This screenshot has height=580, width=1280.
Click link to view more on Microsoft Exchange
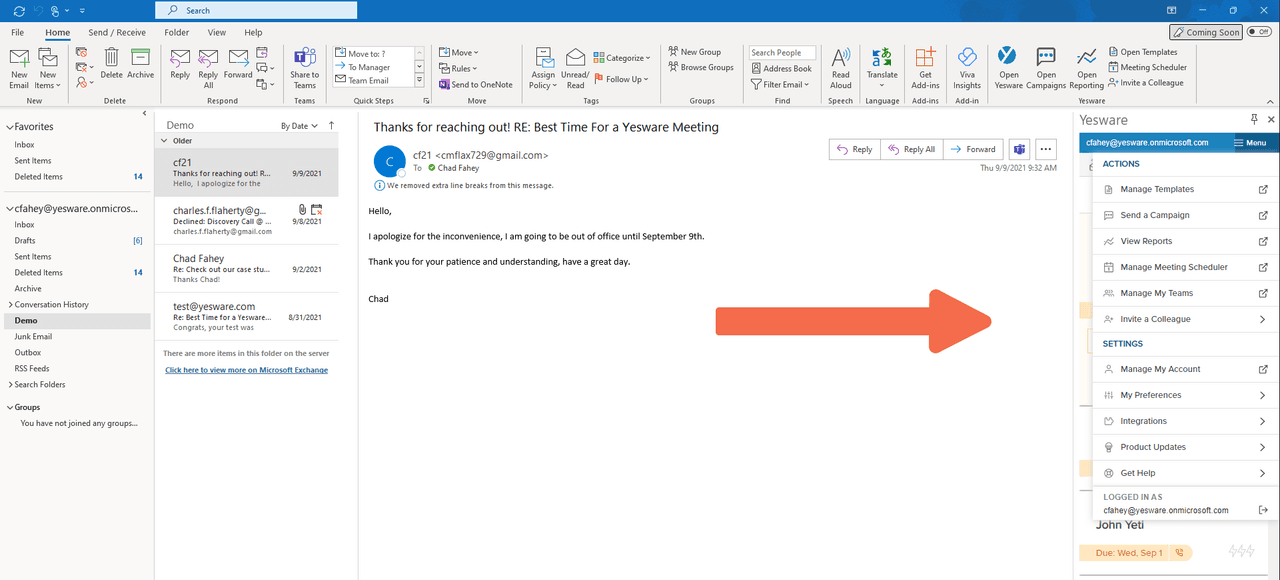click(x=246, y=370)
